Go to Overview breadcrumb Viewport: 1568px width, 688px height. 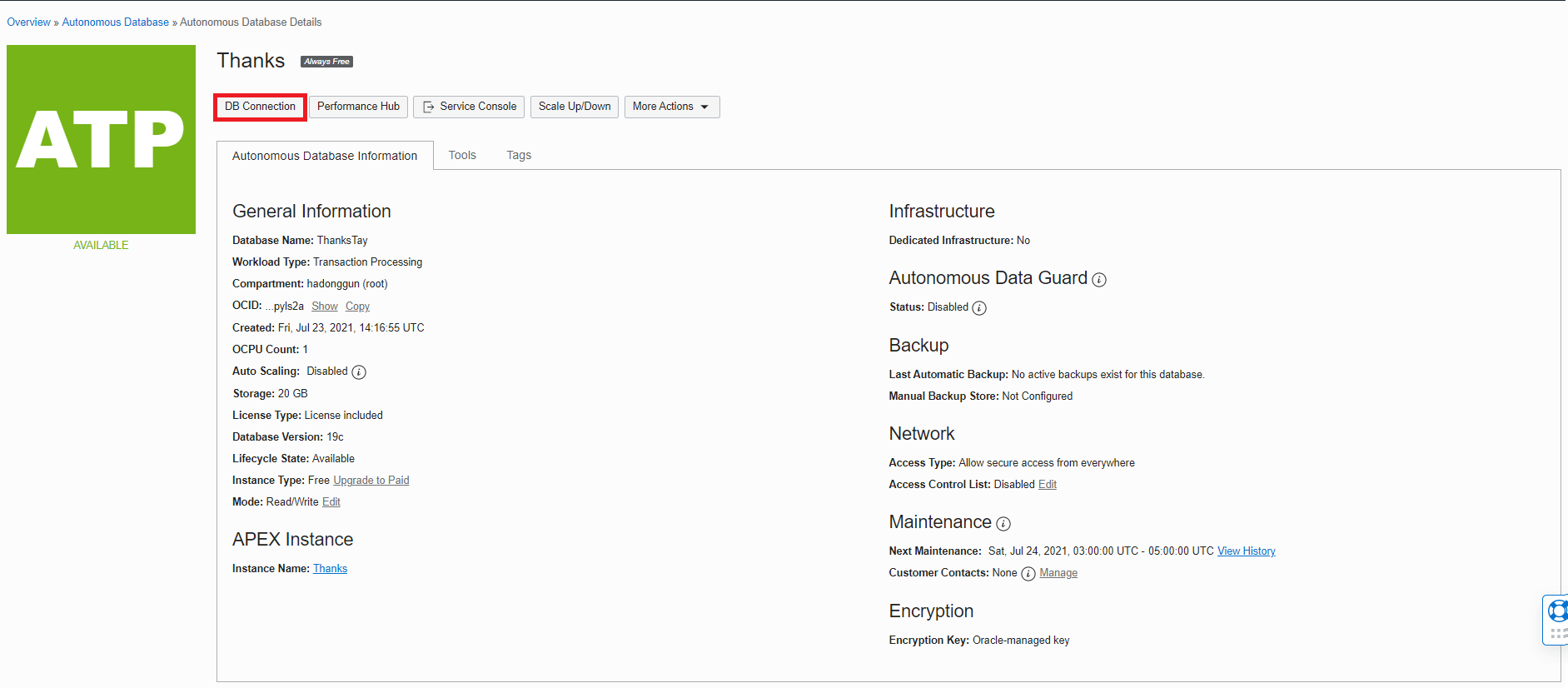point(29,22)
